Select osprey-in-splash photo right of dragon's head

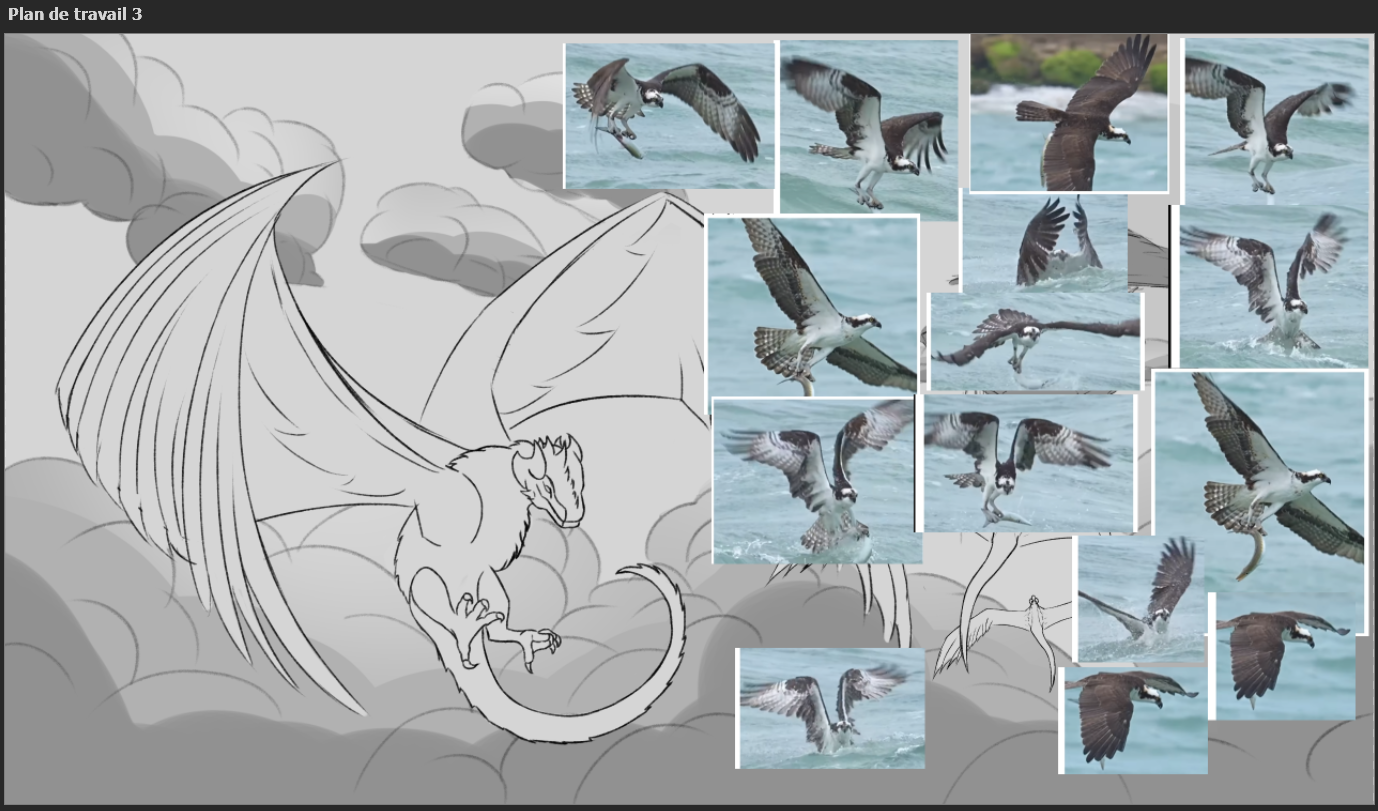pyautogui.click(x=816, y=480)
